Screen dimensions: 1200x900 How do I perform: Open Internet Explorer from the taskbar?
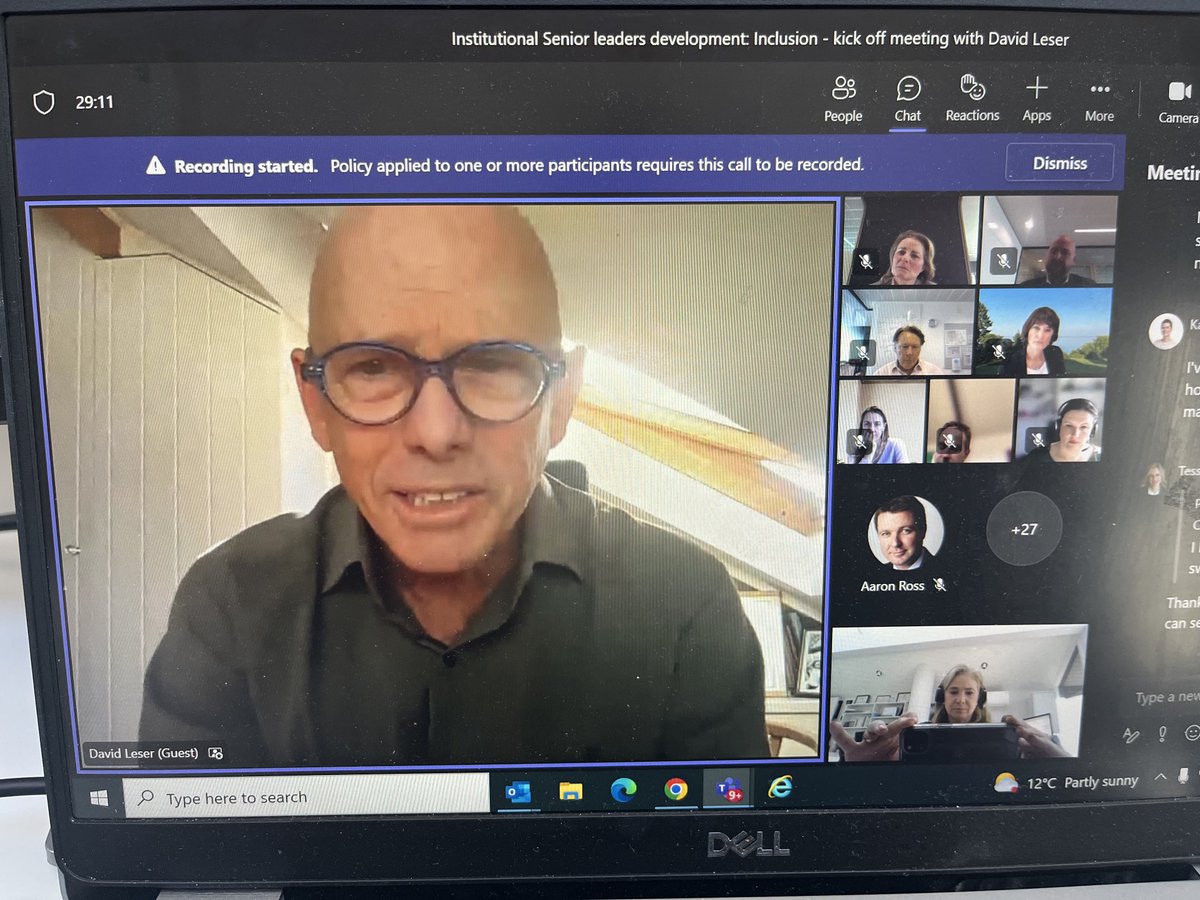(780, 787)
